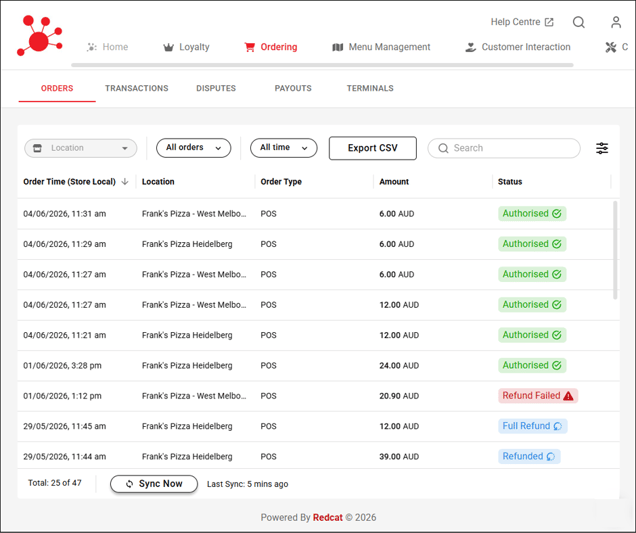Image resolution: width=636 pixels, height=533 pixels.
Task: Click the Amount column header
Action: (x=394, y=181)
